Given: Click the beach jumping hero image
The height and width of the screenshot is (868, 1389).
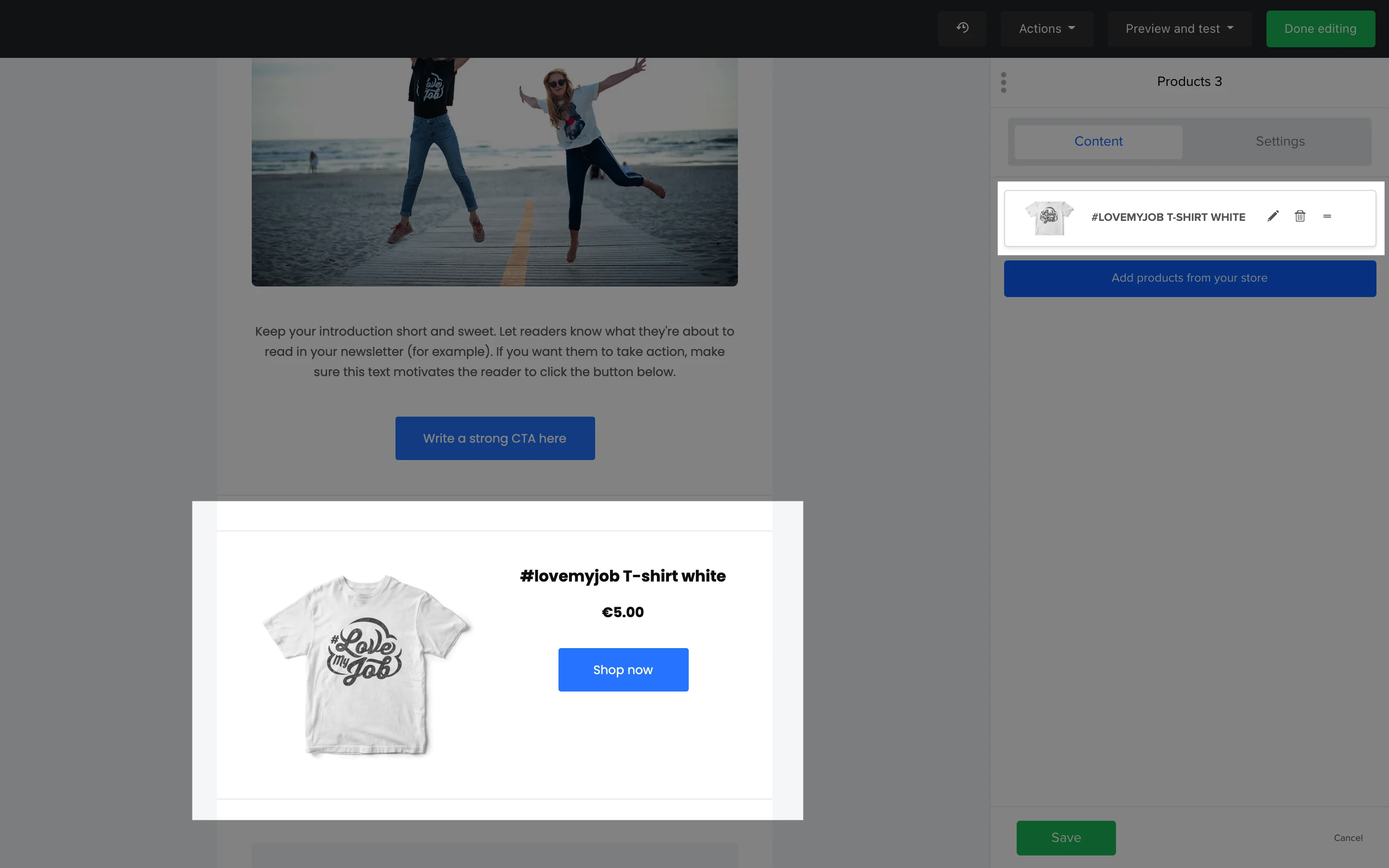Looking at the screenshot, I should tap(494, 171).
